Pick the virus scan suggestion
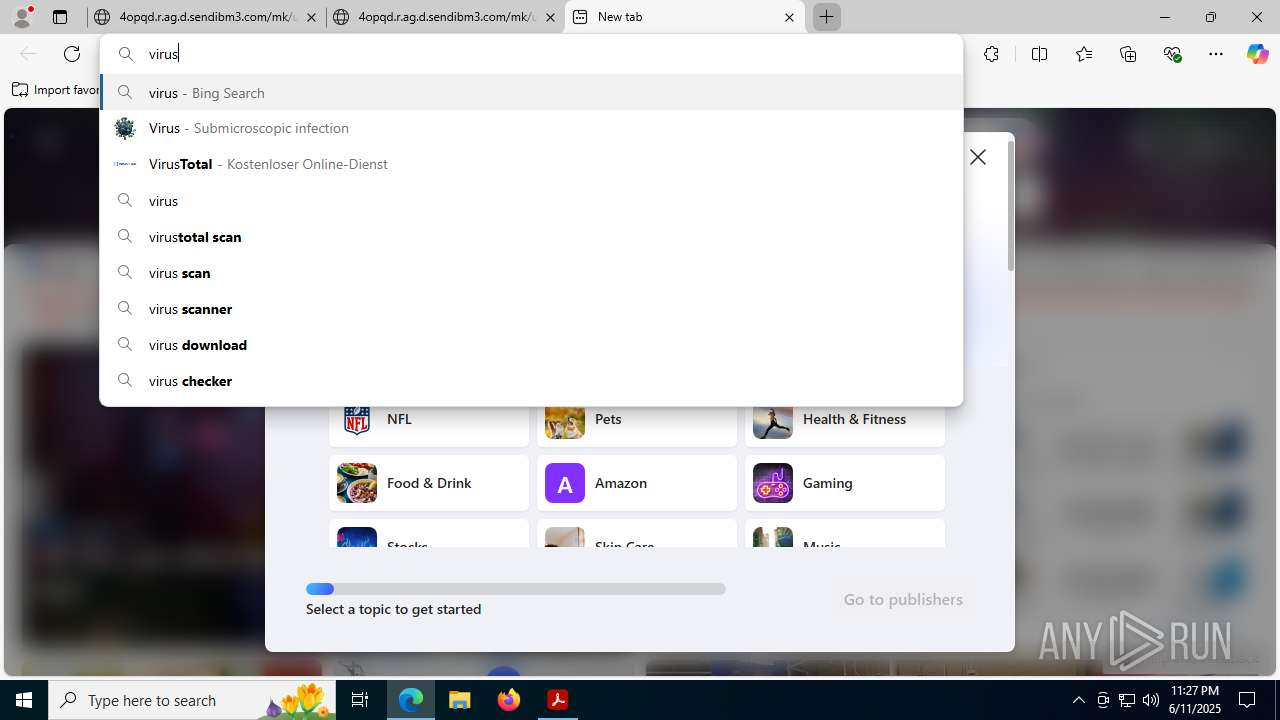 pyautogui.click(x=531, y=273)
